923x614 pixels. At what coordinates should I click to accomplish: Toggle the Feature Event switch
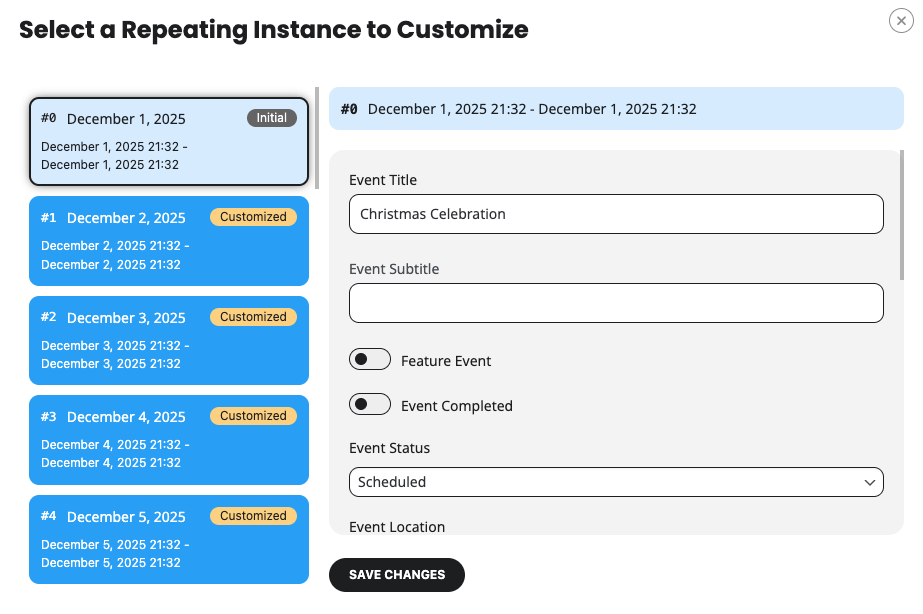tap(370, 360)
